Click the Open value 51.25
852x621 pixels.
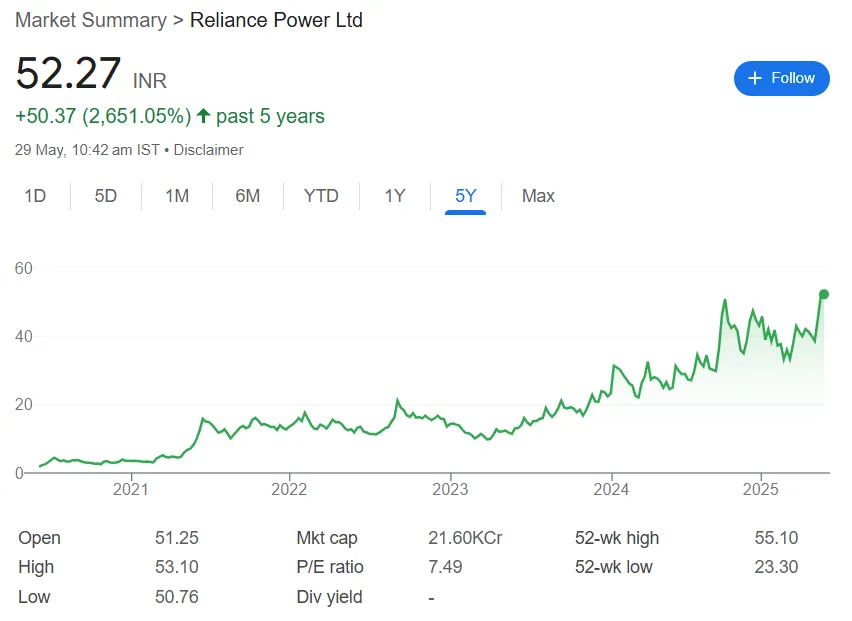tap(177, 538)
